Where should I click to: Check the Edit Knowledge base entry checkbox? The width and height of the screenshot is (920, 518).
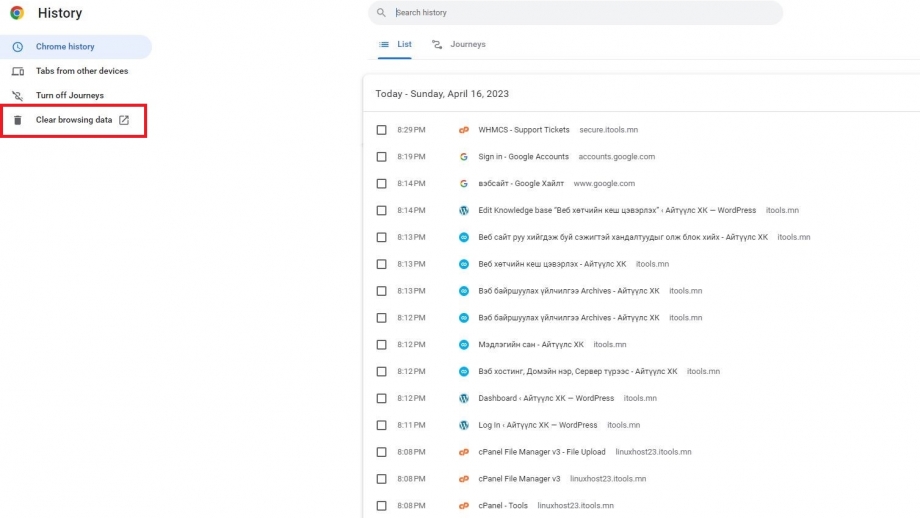coord(381,210)
